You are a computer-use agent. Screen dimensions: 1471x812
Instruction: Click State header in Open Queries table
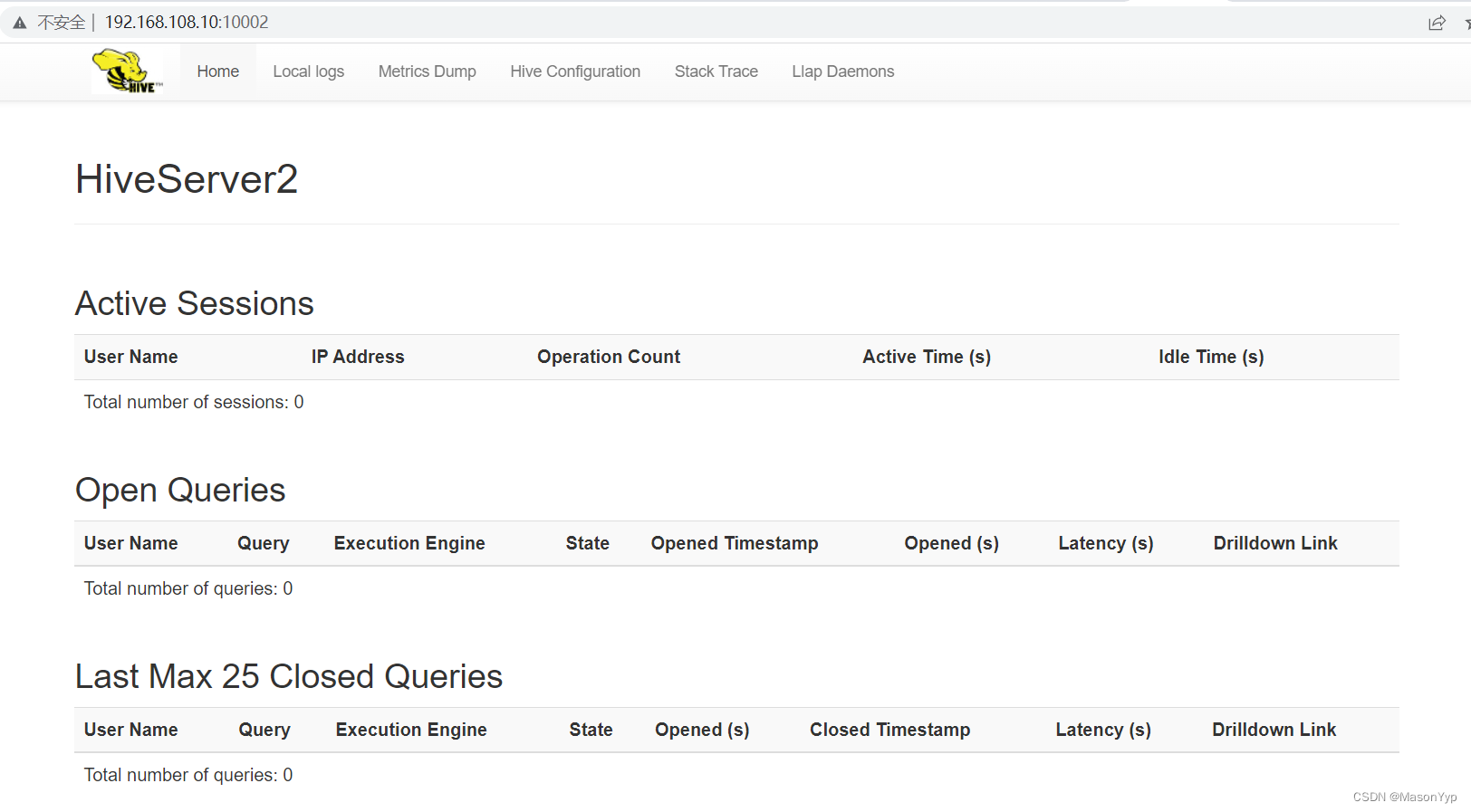pyautogui.click(x=588, y=543)
